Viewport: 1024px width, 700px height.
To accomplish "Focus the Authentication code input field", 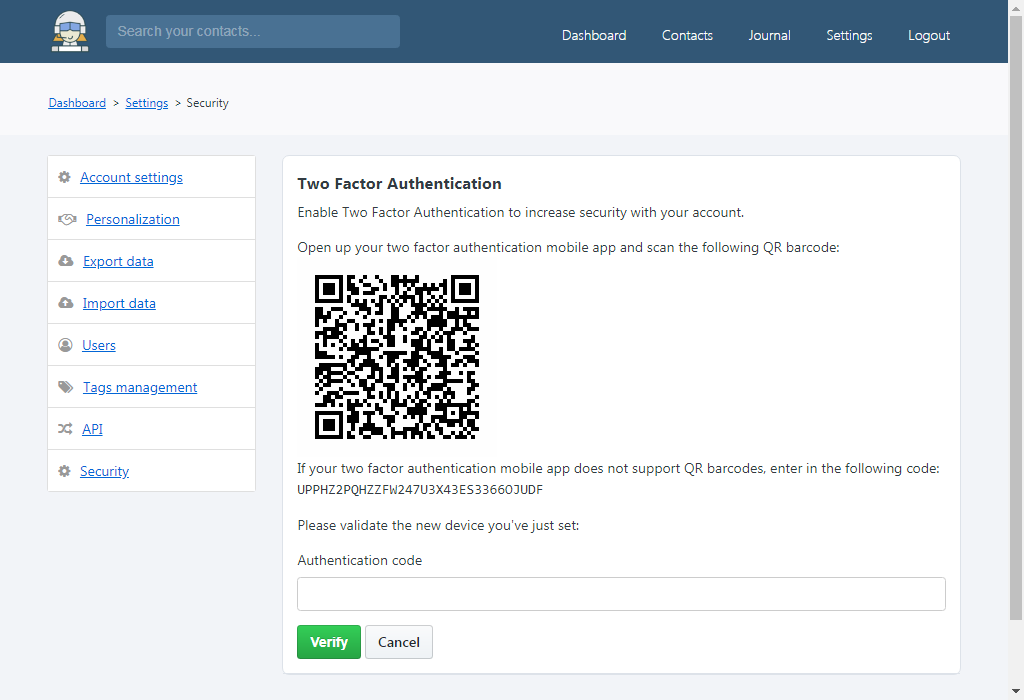I will coord(621,594).
